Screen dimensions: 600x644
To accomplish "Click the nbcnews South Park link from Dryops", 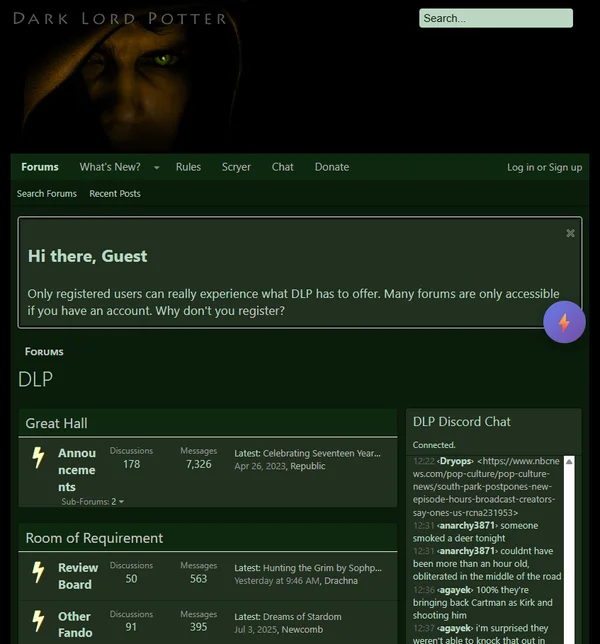I will 486,487.
